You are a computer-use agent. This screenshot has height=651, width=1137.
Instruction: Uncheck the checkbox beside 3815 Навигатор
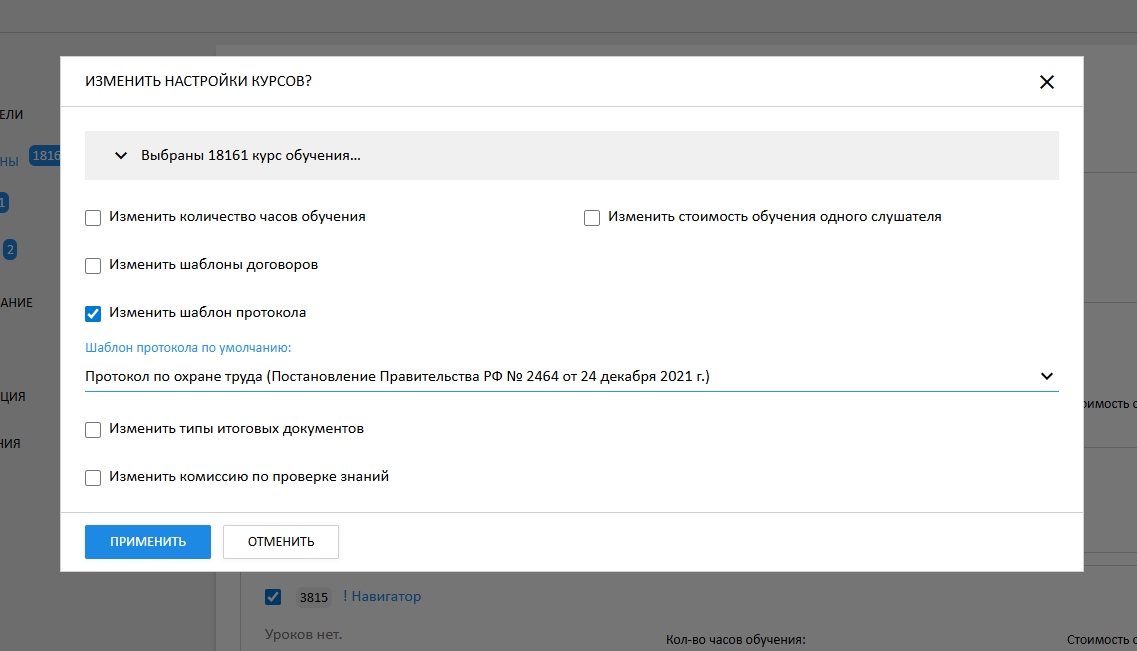(273, 597)
